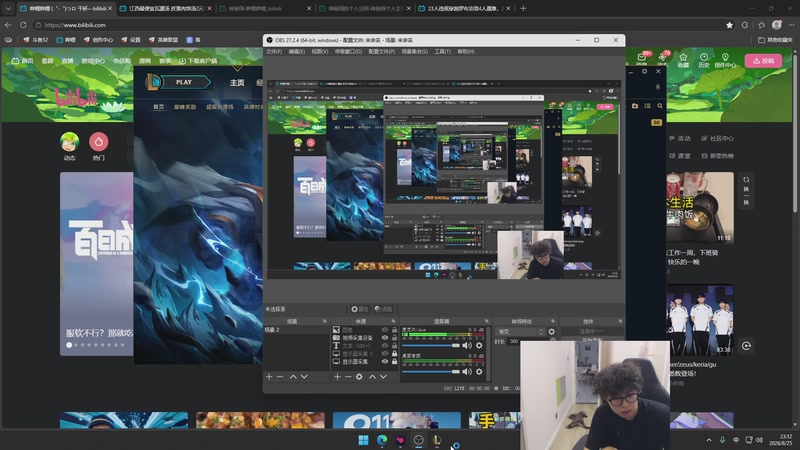This screenshot has height=450, width=800.
Task: Click the pink bilibili upload (投稿) button
Action: pos(763,60)
